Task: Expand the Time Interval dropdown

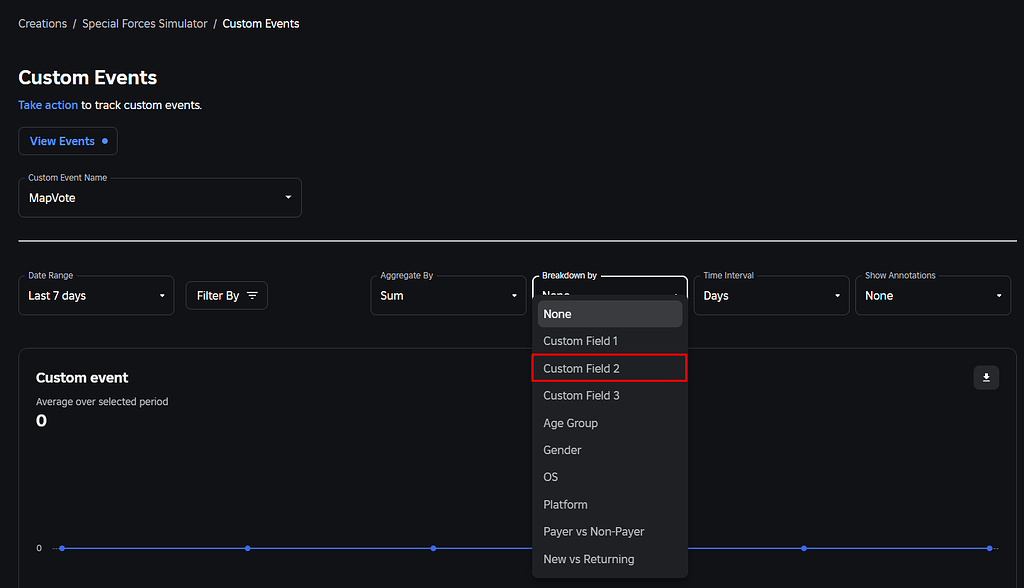Action: tap(771, 295)
